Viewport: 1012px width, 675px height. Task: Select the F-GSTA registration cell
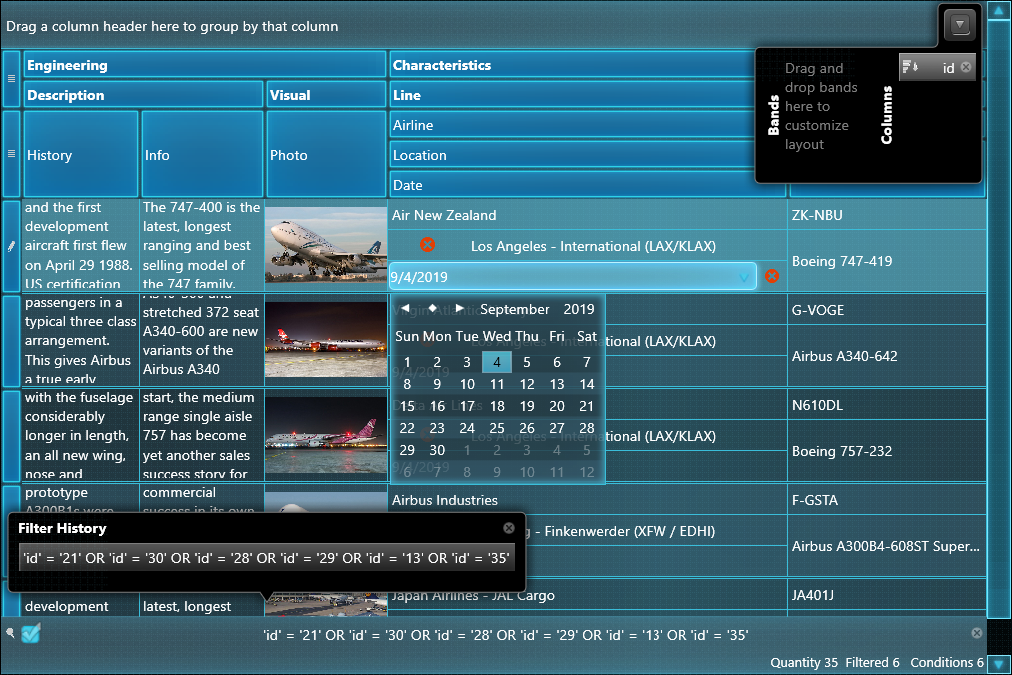pyautogui.click(x=887, y=499)
